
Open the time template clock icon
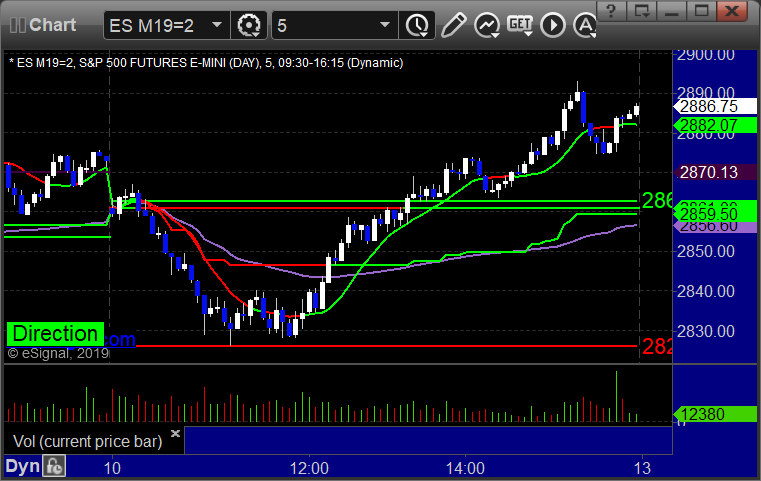tap(417, 25)
